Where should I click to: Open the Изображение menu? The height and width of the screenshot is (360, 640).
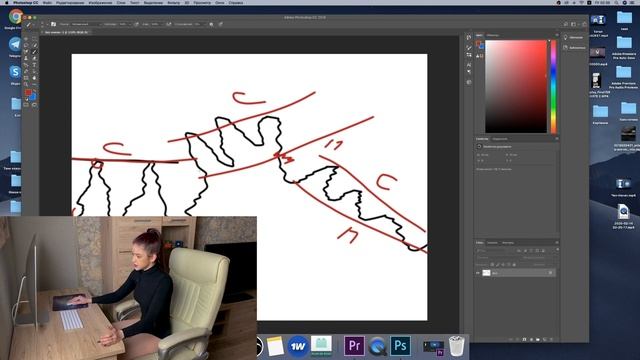100,2
